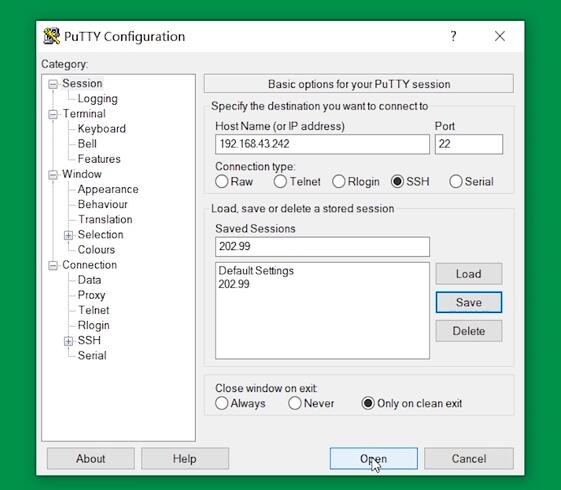This screenshot has width=561, height=490.
Task: Open the Session category
Action: click(x=82, y=83)
